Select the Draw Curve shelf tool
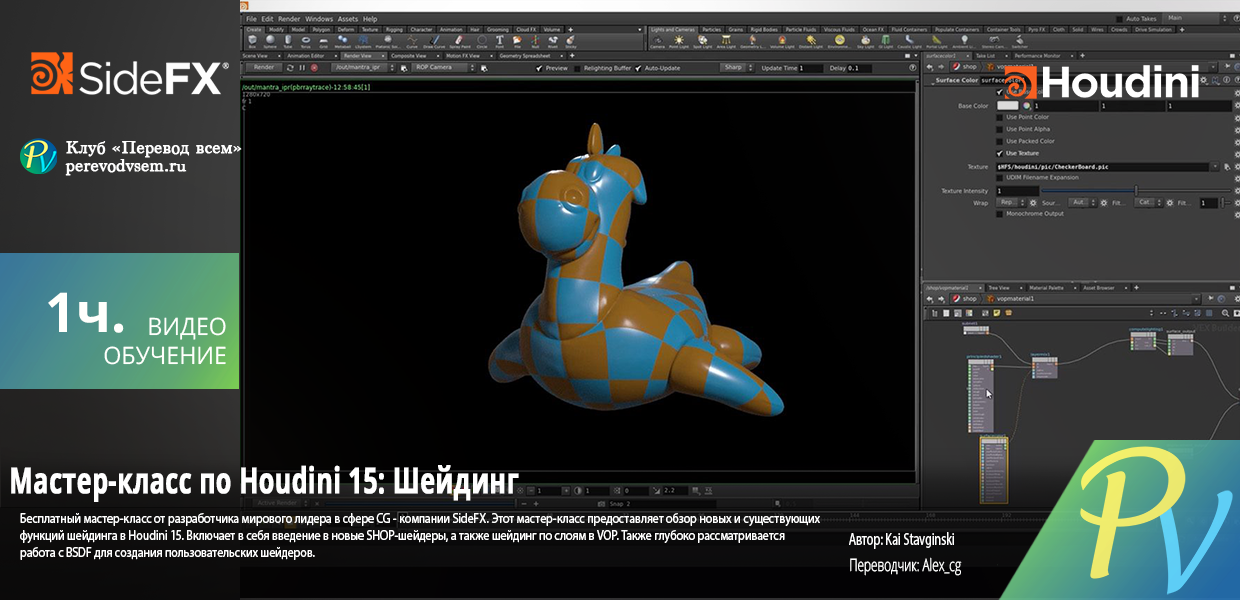 click(x=434, y=40)
